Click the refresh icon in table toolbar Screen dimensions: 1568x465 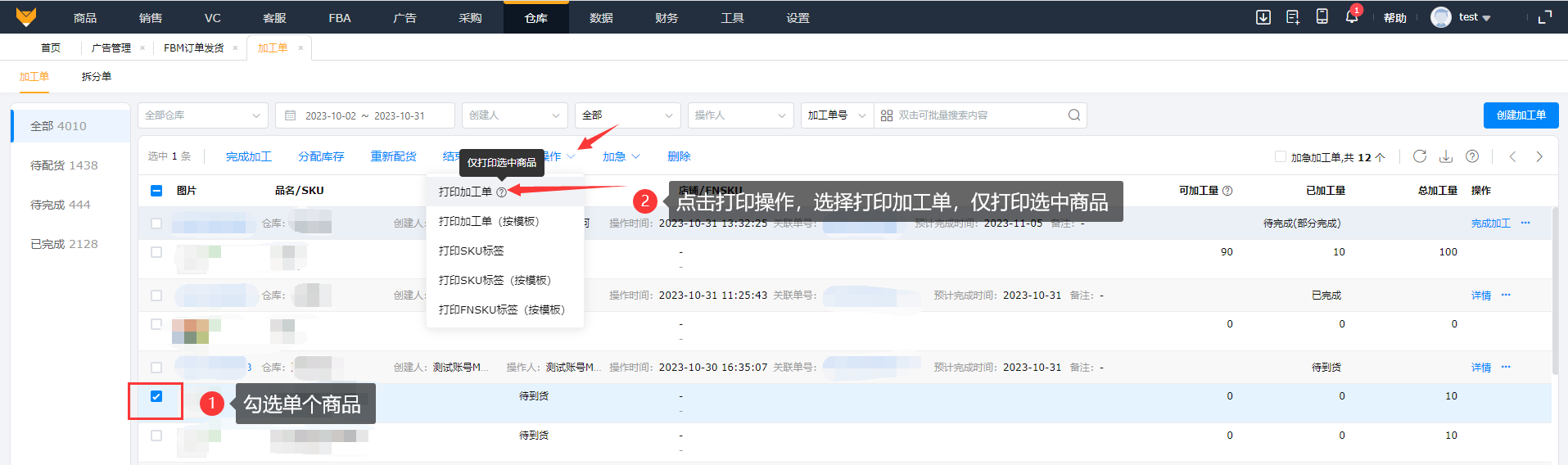pos(1420,156)
